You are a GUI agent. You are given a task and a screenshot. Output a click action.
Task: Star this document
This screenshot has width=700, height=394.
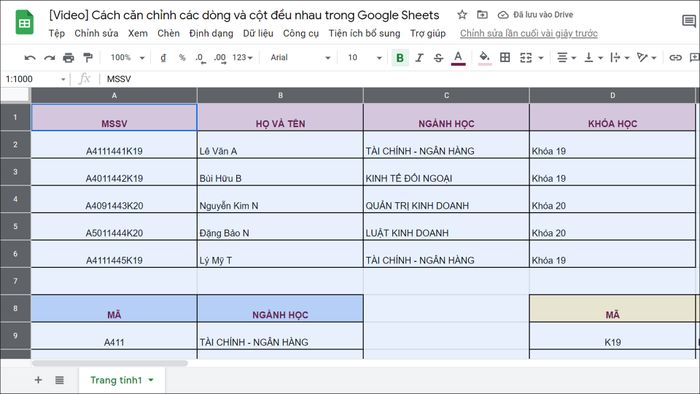[462, 15]
